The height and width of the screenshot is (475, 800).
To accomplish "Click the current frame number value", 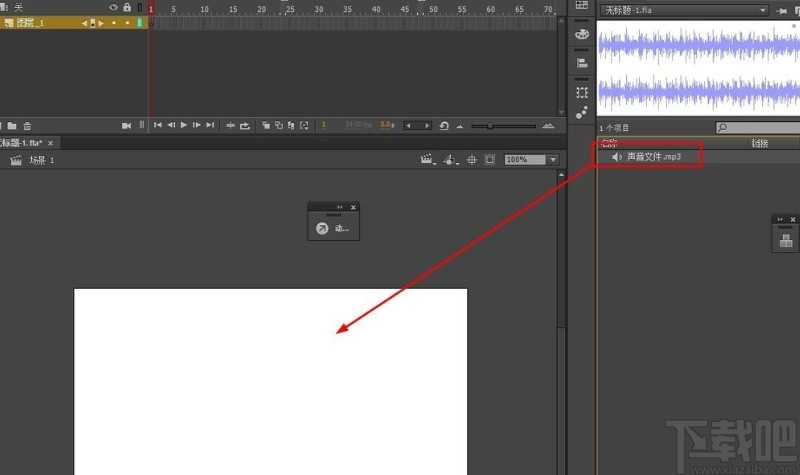I will coord(323,125).
